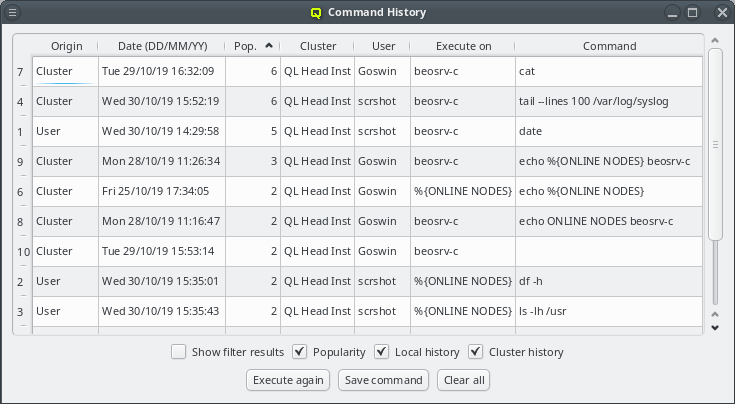735x404 pixels.
Task: Click date 'Fri 25/10/19 17:34:05'
Action: coord(162,191)
